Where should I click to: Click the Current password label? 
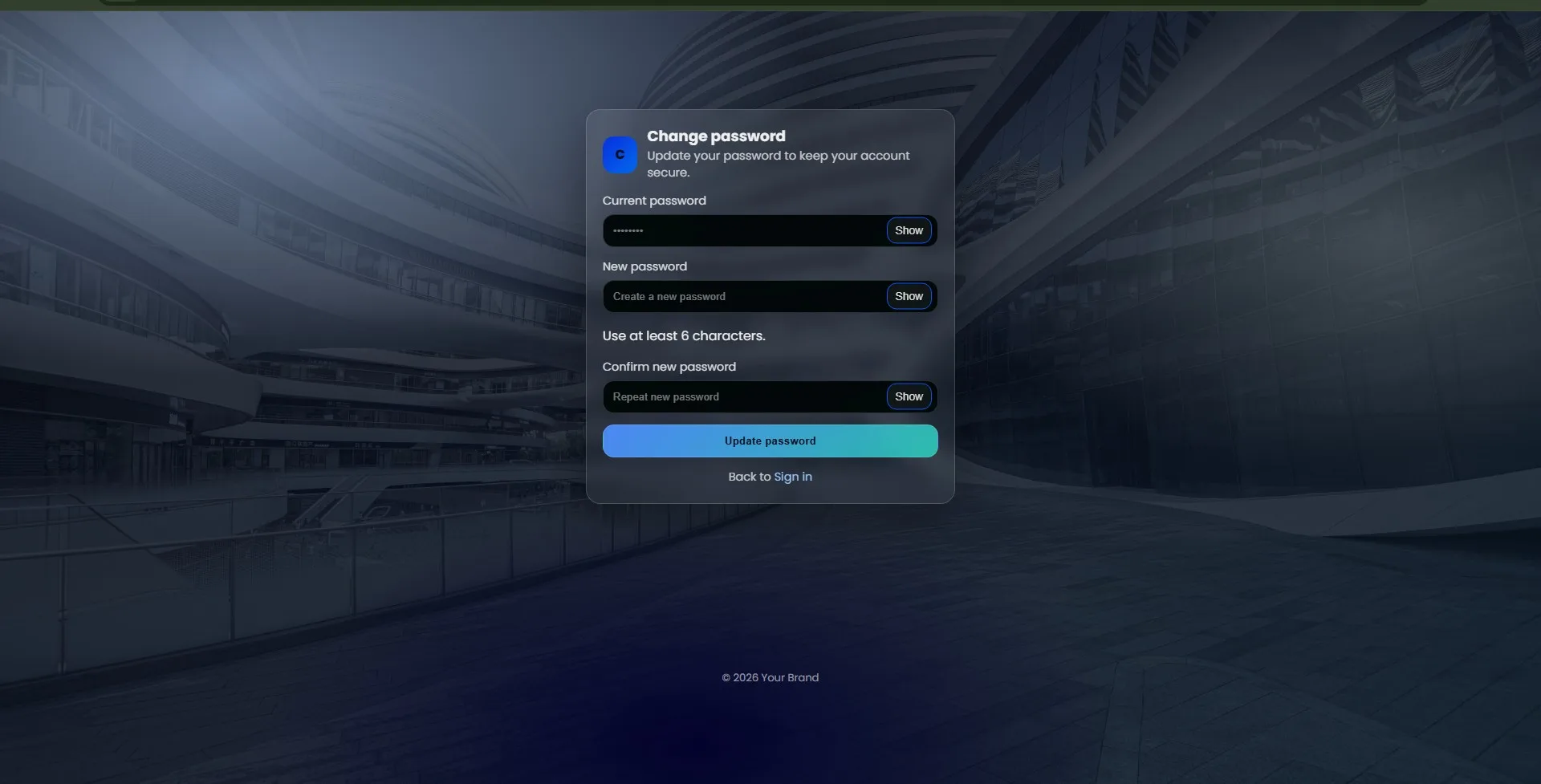(654, 201)
